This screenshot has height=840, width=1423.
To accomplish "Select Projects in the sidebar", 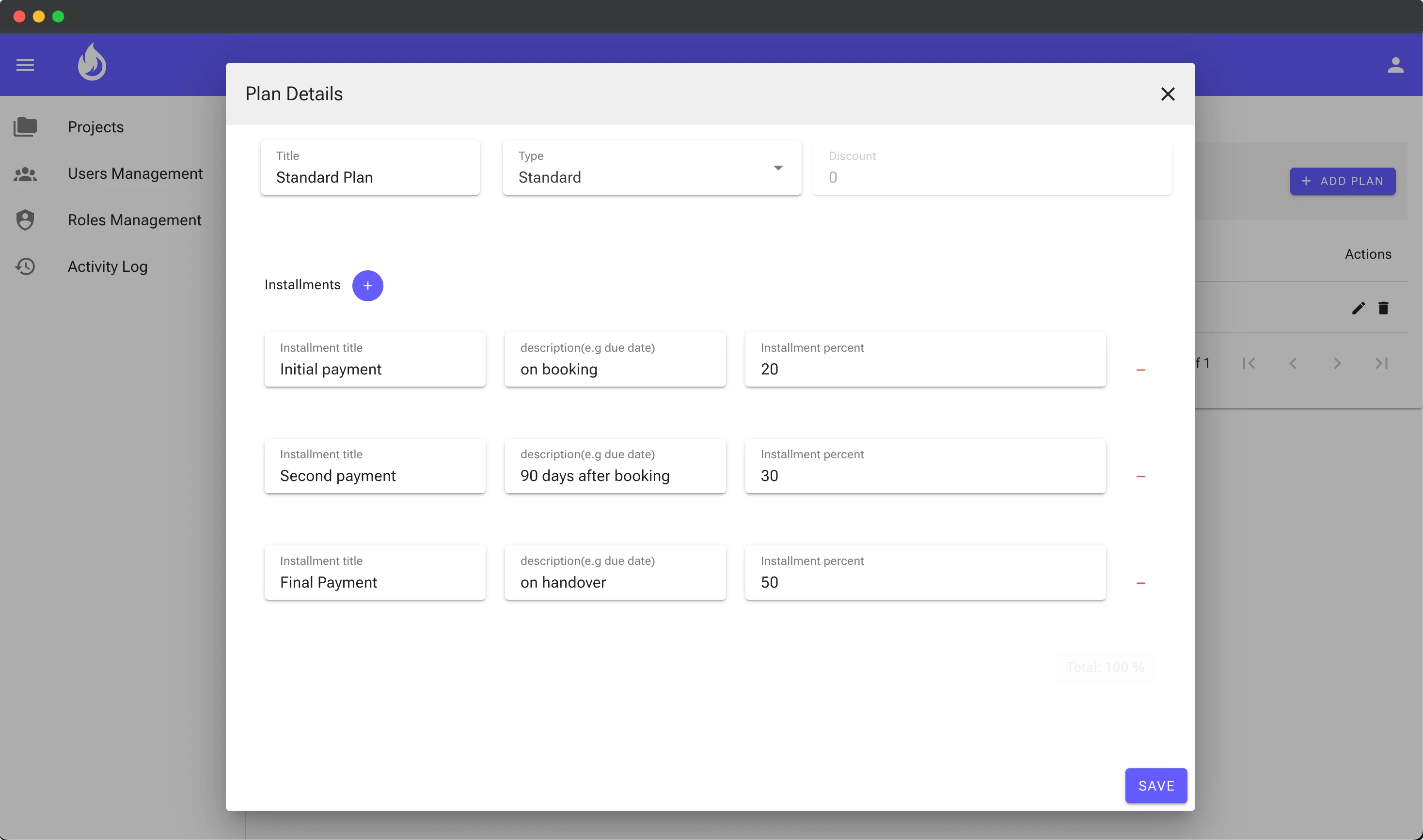I will click(95, 127).
